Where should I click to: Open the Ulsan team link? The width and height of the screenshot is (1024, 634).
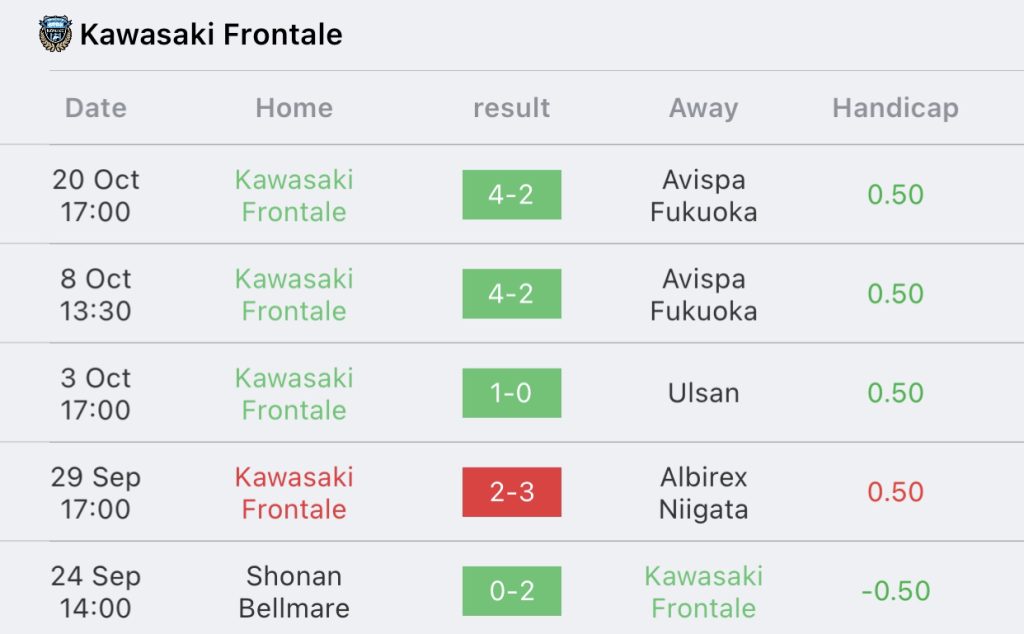click(x=703, y=393)
